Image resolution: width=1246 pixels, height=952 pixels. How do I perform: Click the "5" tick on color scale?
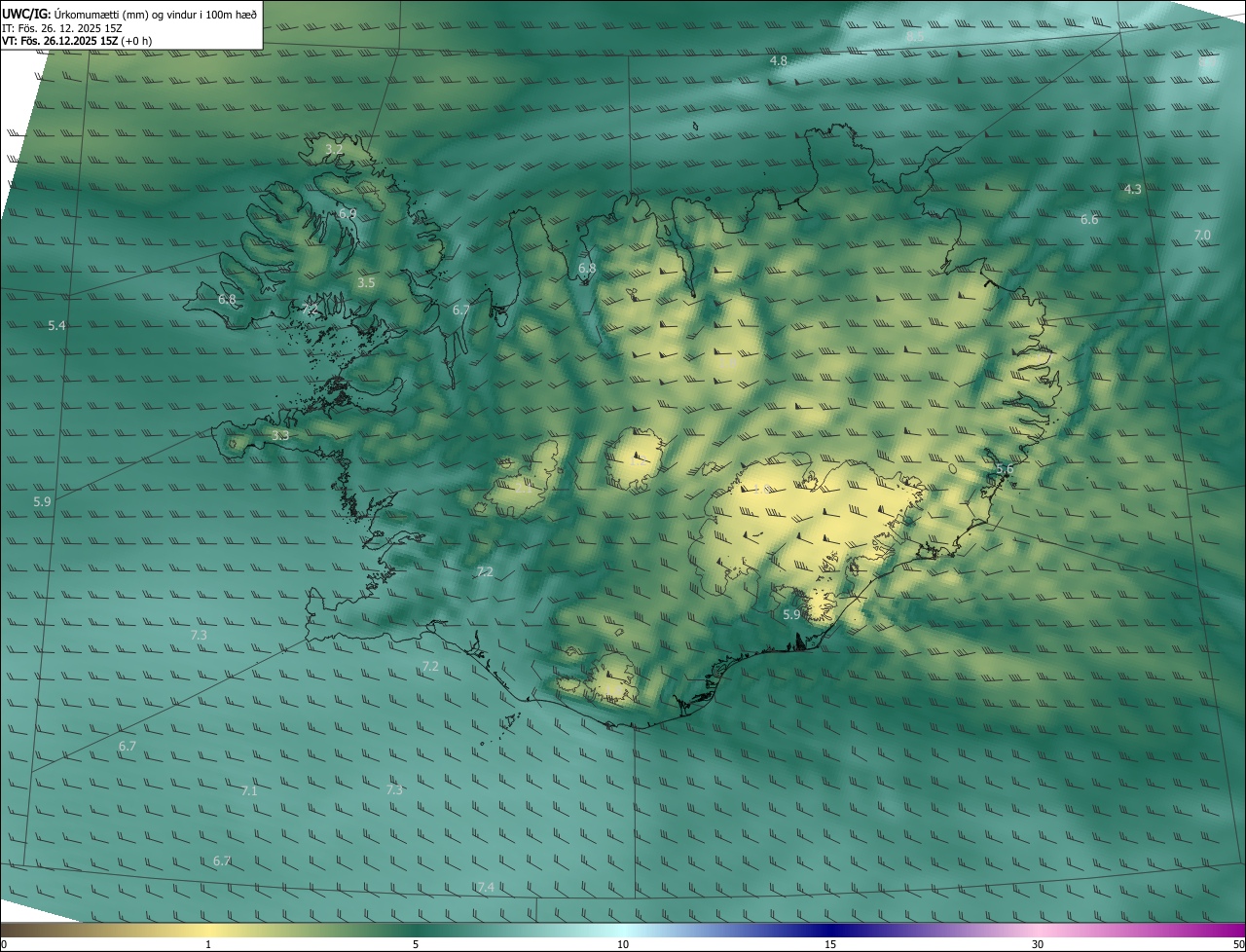click(416, 944)
